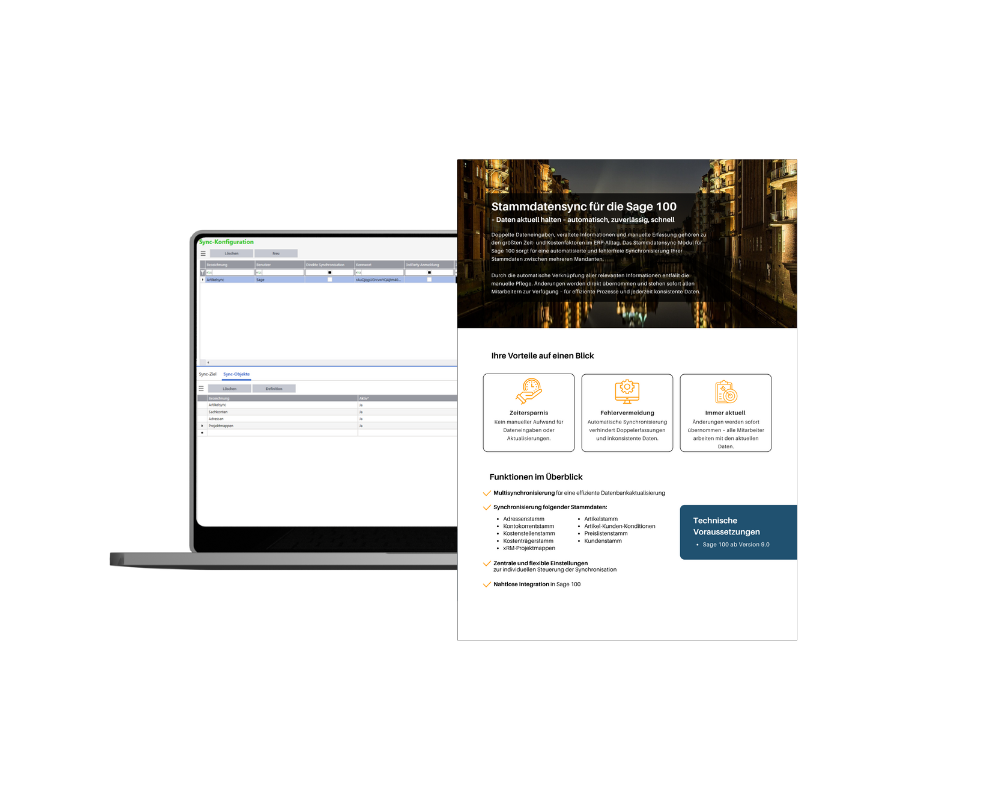The width and height of the screenshot is (1000, 800).
Task: Click the Zeitersparnis clock-in-hand icon
Action: tap(528, 392)
